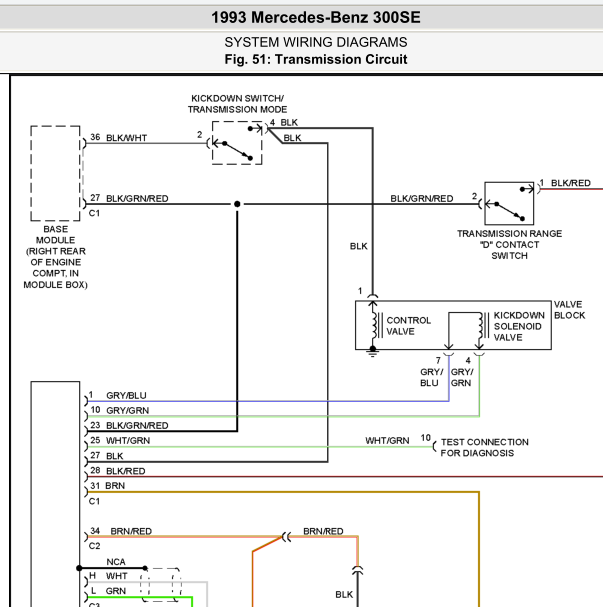
Task: Select the "KICKDOWN SOLENOID VALVE" label
Action: (x=519, y=326)
